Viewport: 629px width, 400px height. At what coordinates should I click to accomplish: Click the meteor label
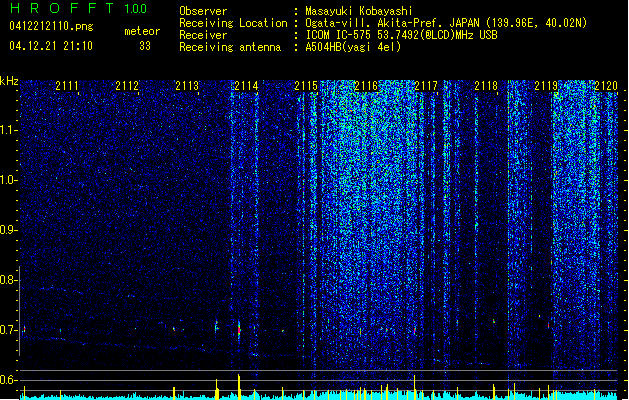coord(142,31)
